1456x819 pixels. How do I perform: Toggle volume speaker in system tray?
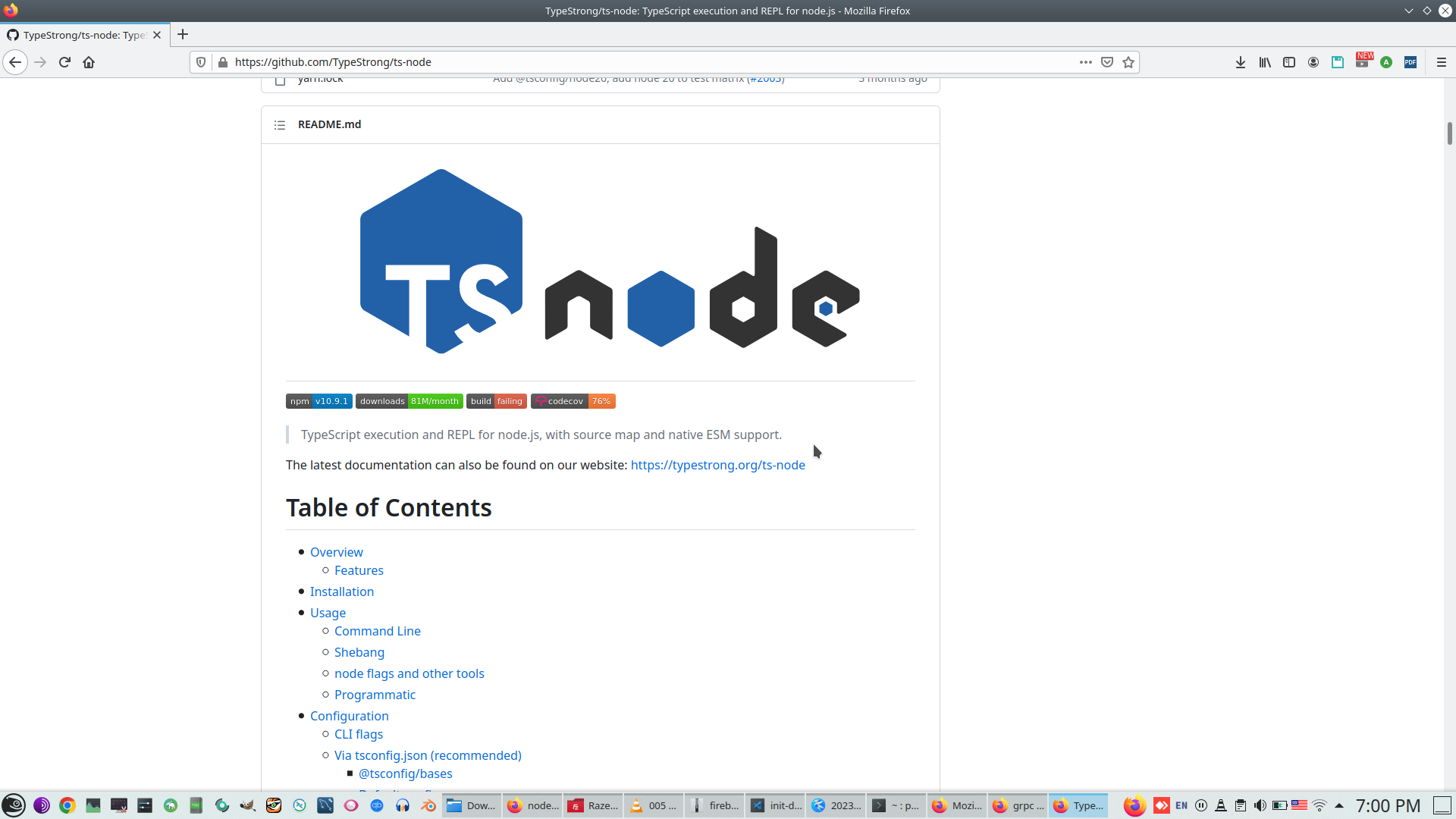pyautogui.click(x=1260, y=805)
